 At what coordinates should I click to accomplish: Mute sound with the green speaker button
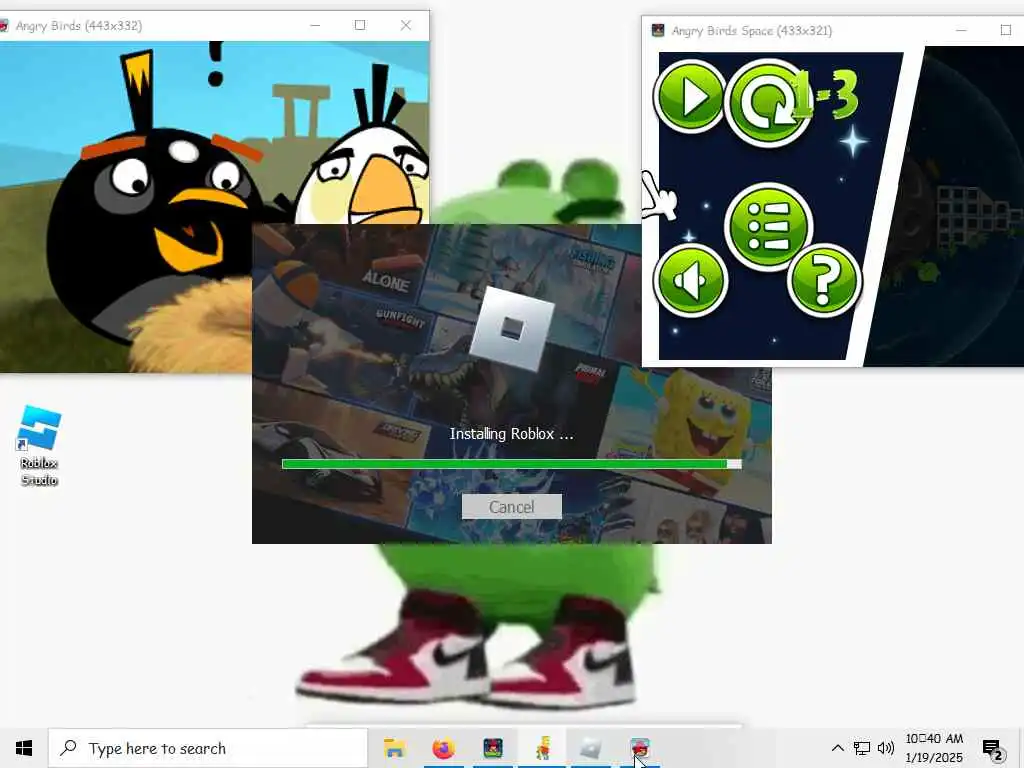point(690,280)
